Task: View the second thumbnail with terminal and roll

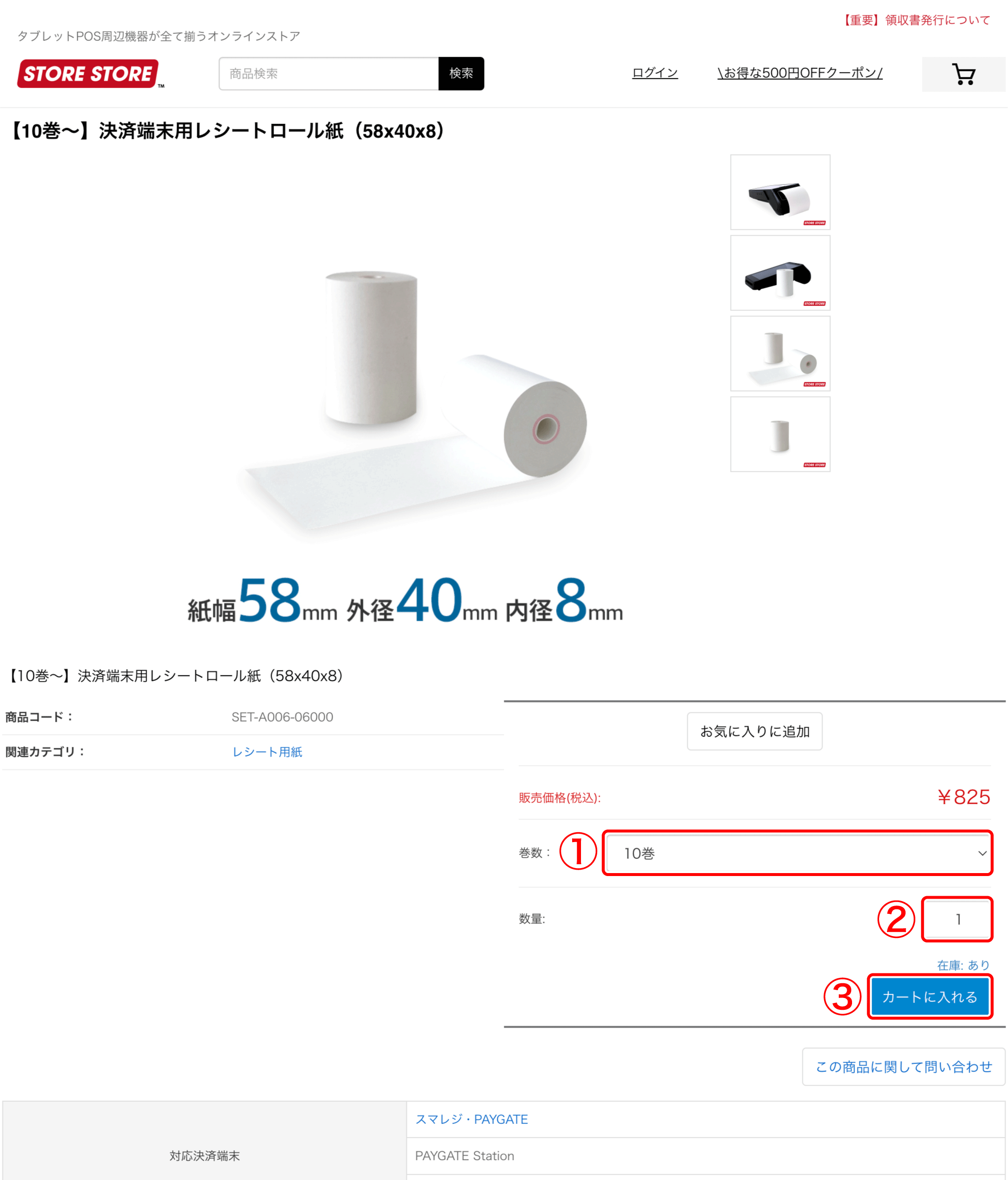Action: point(780,273)
